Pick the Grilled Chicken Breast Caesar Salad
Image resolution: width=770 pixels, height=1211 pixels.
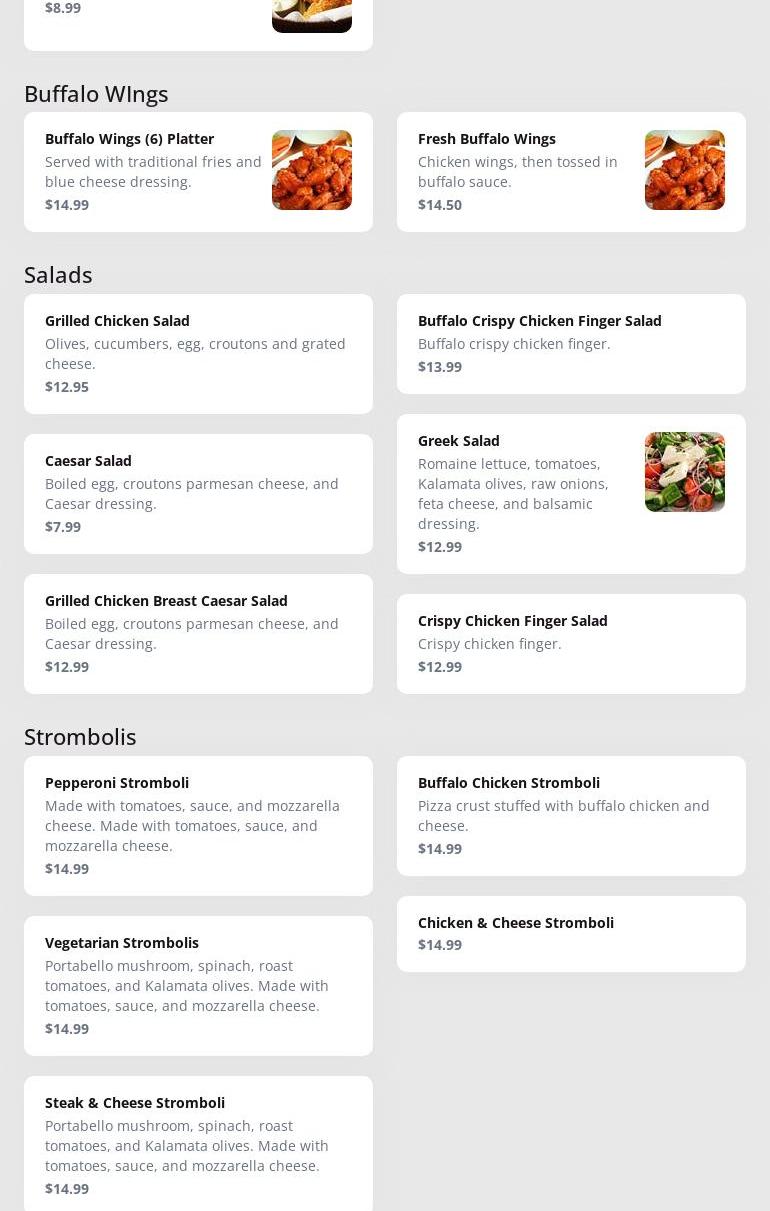click(x=198, y=634)
